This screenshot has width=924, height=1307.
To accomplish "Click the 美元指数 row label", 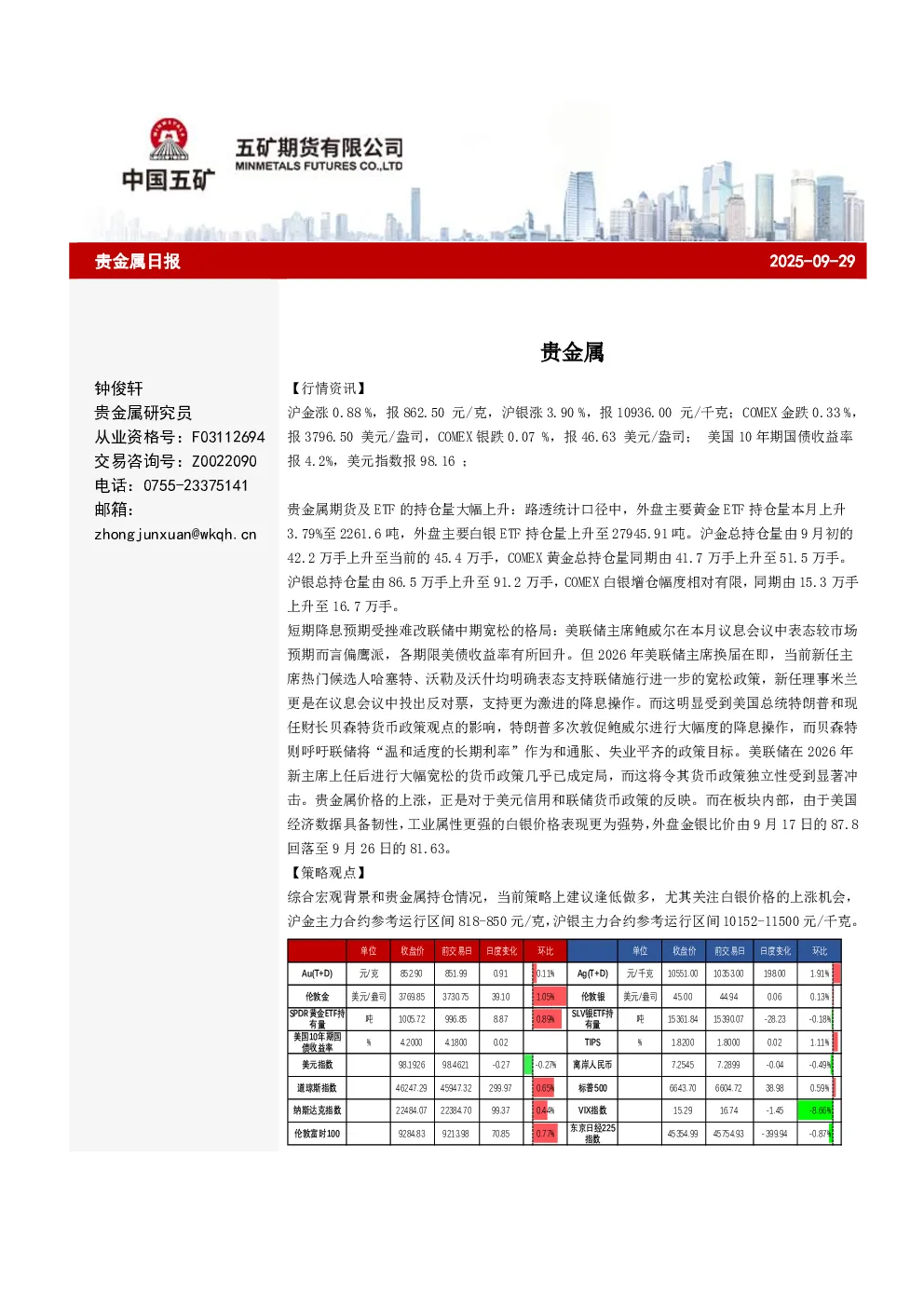I will pos(317,1065).
